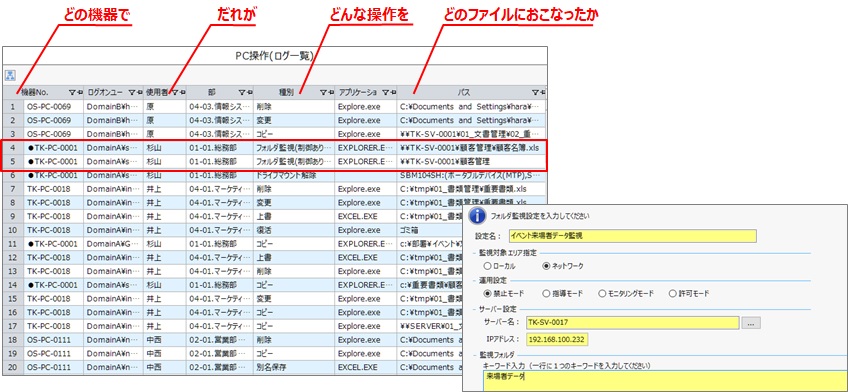Choose the 指導モード operation mode
This screenshot has width=848, height=392.
coord(545,294)
